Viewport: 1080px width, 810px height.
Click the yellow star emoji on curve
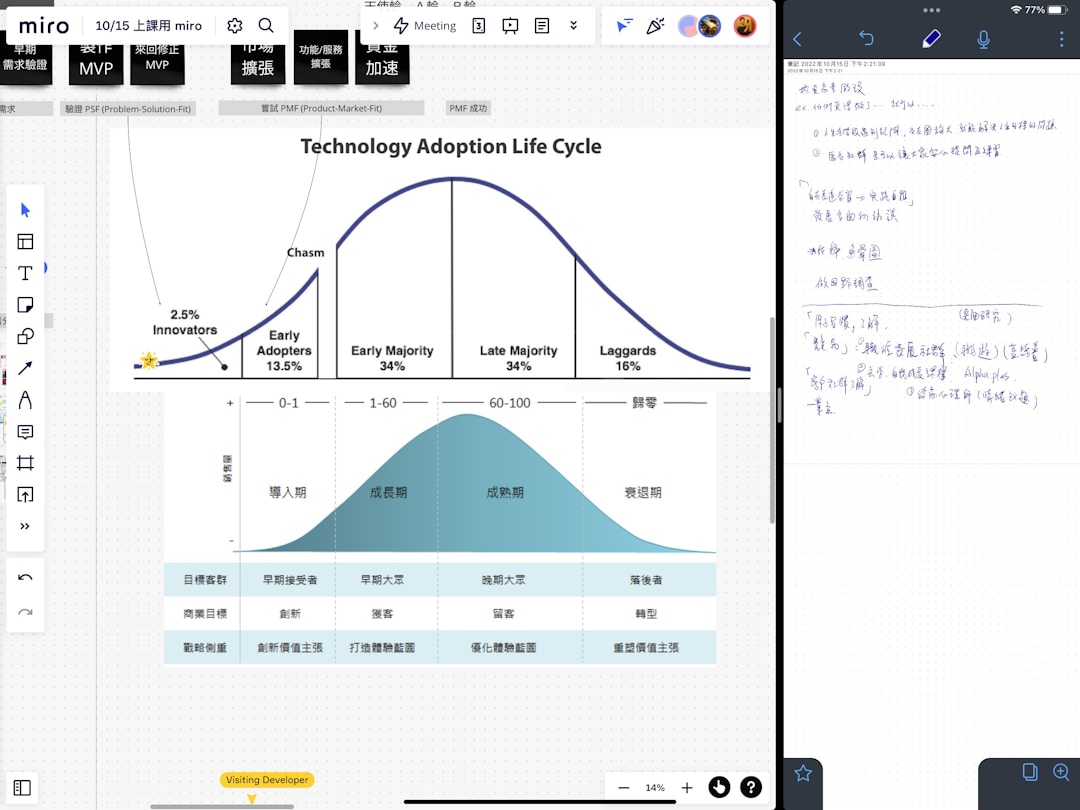tap(149, 360)
